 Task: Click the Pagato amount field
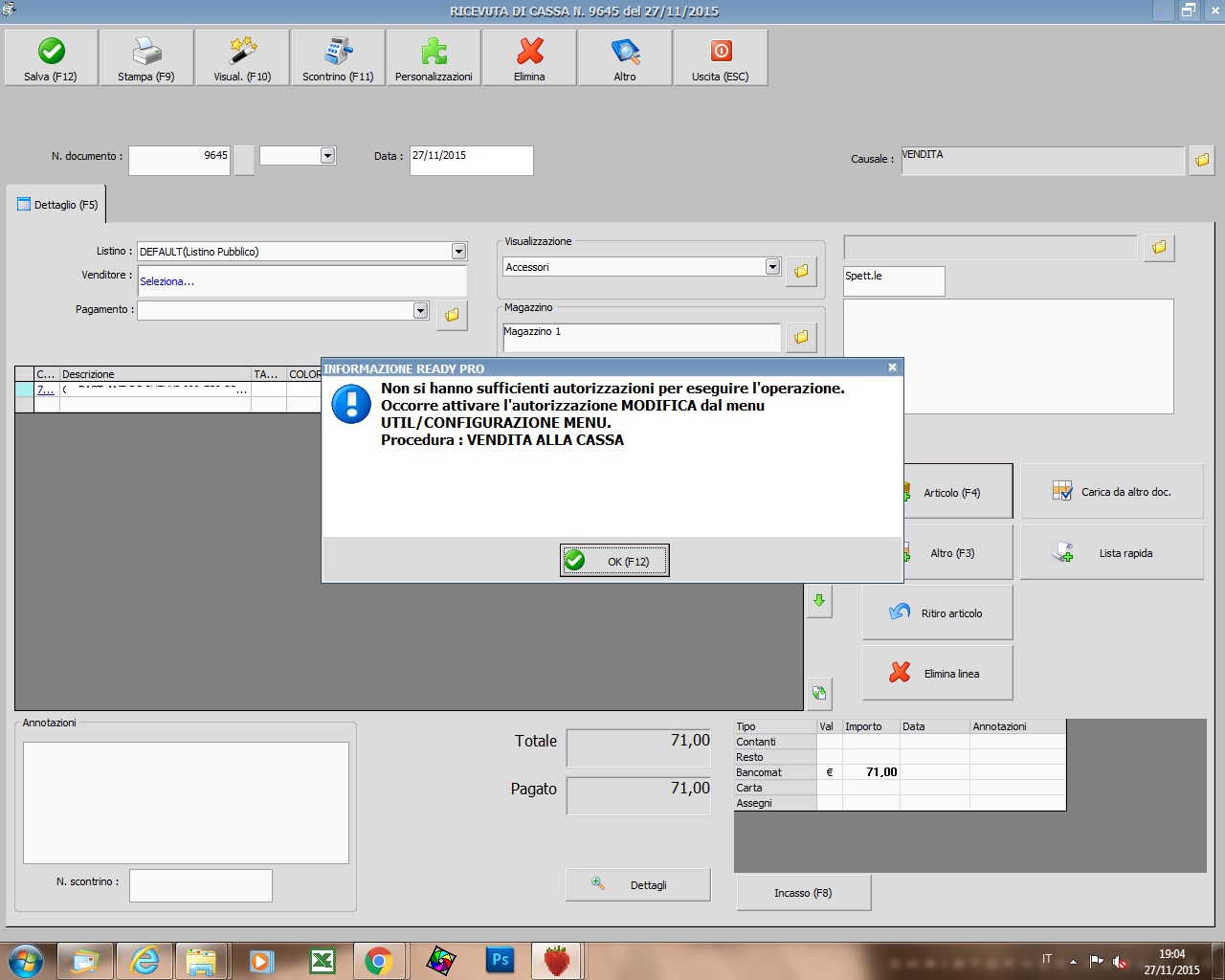[638, 795]
